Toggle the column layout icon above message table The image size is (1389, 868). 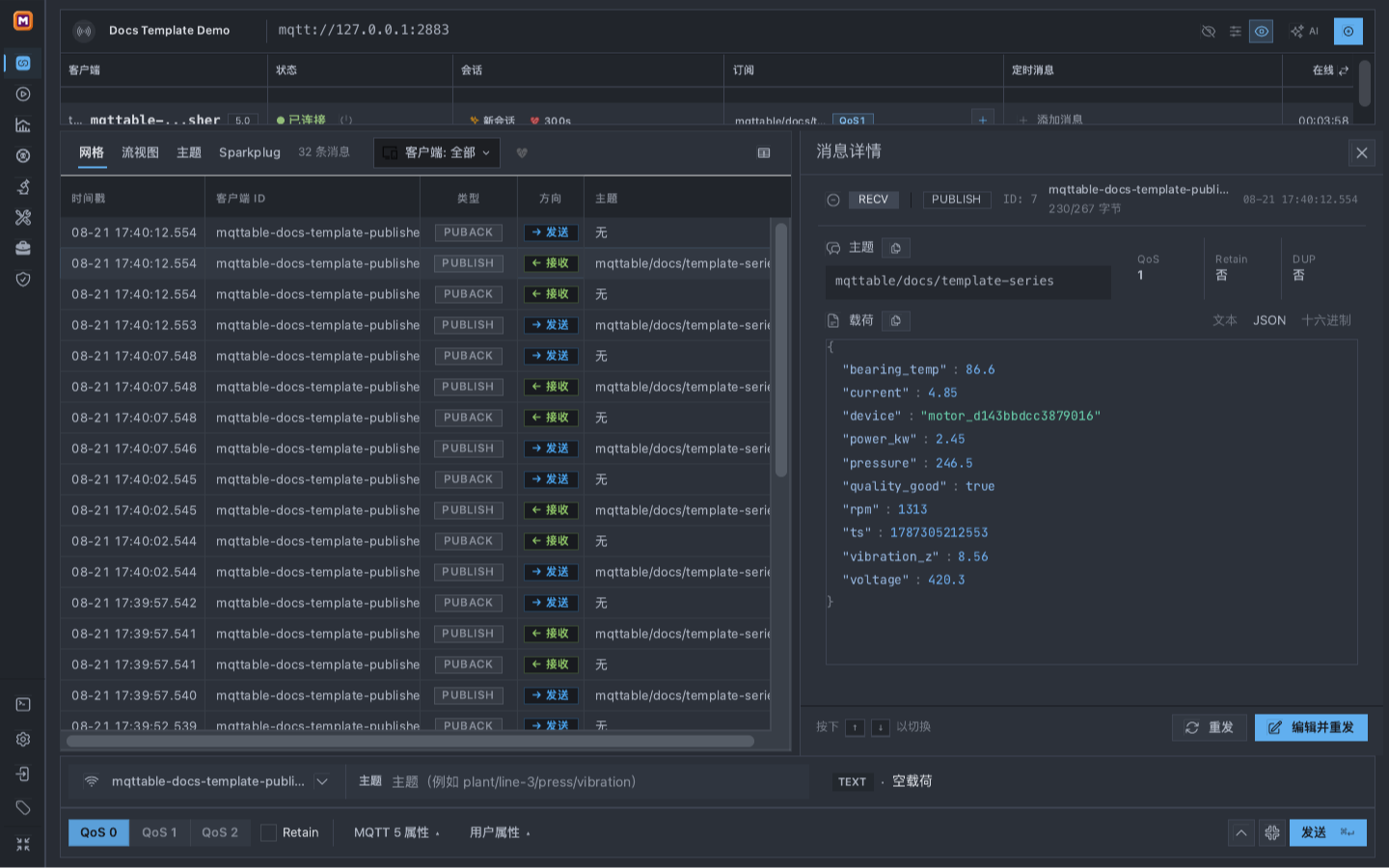click(x=764, y=152)
